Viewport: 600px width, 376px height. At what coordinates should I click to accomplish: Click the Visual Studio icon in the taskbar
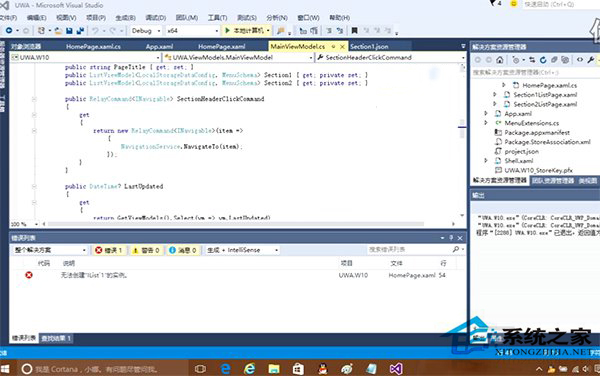coord(396,369)
